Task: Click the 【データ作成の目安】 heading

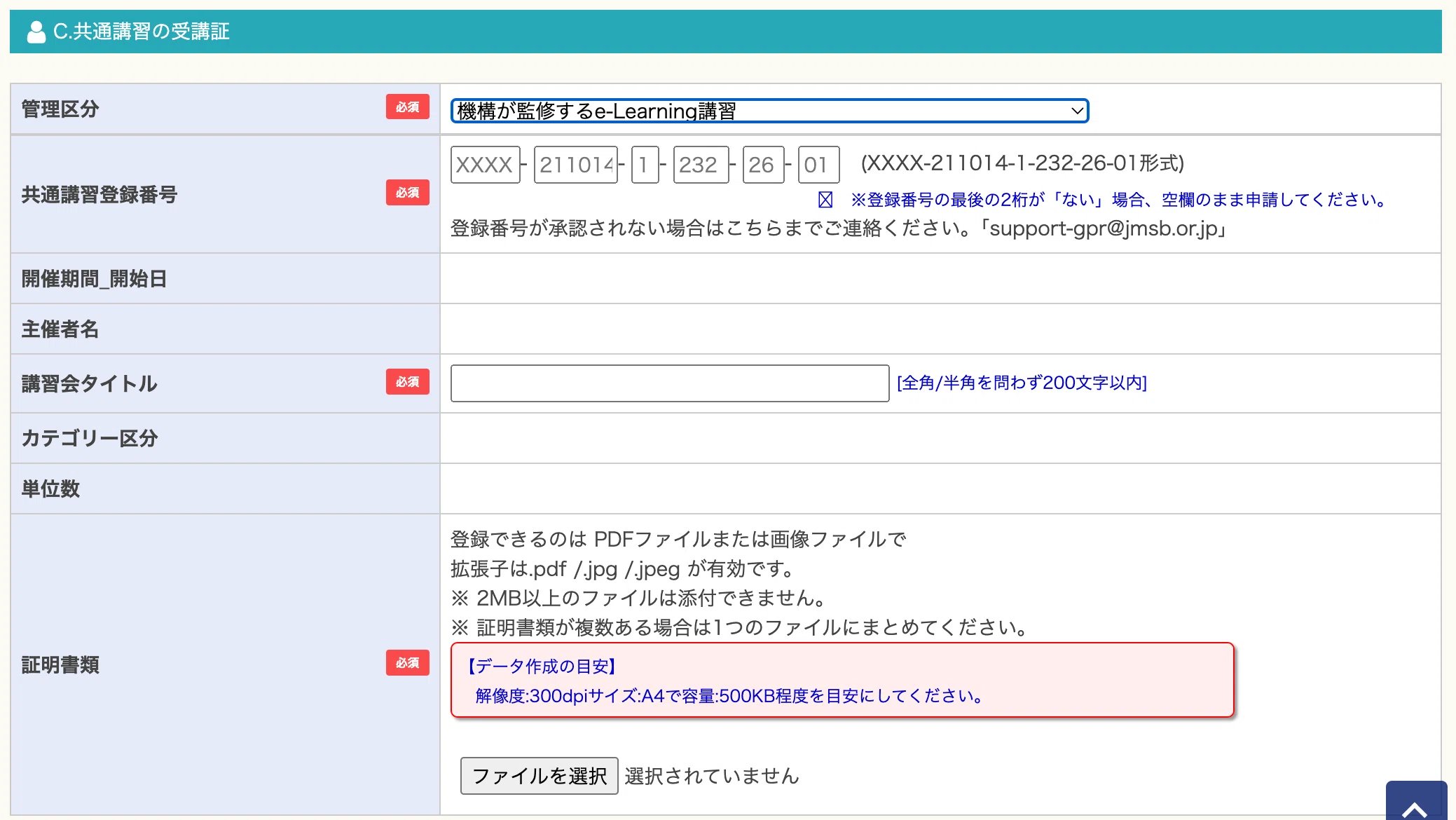Action: [x=541, y=667]
